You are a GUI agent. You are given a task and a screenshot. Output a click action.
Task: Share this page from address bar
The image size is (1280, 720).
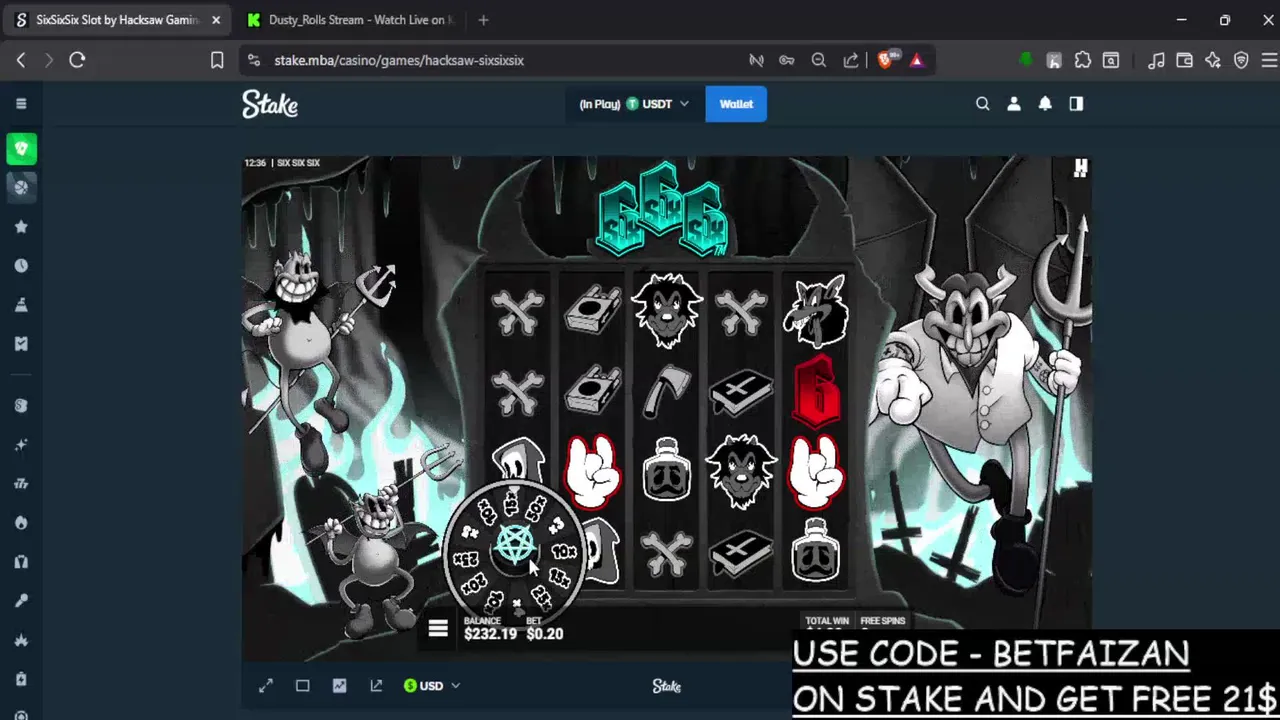click(851, 60)
